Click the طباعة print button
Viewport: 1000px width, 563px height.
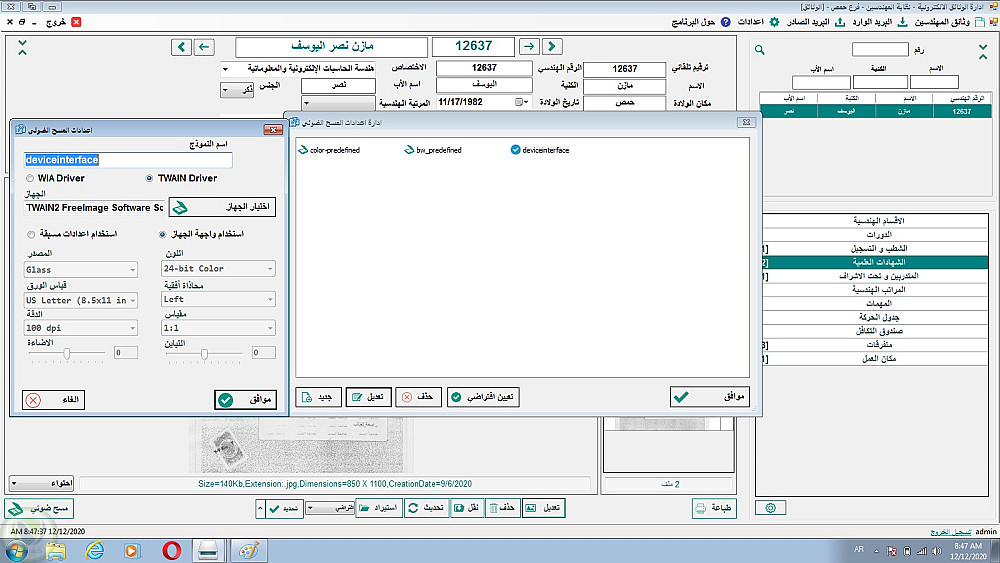point(714,508)
